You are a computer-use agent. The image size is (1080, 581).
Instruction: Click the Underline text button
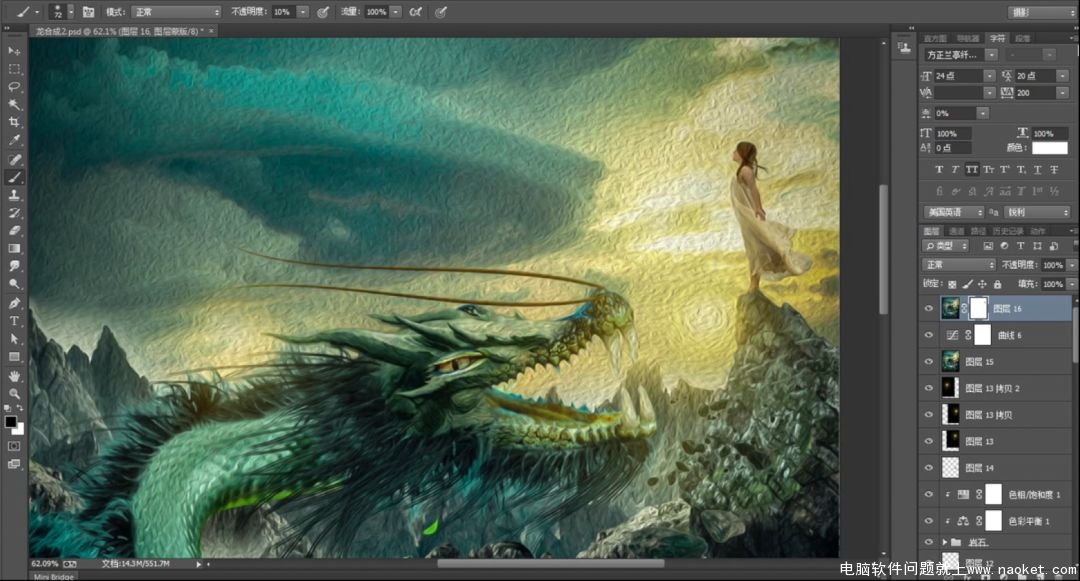coord(1037,169)
